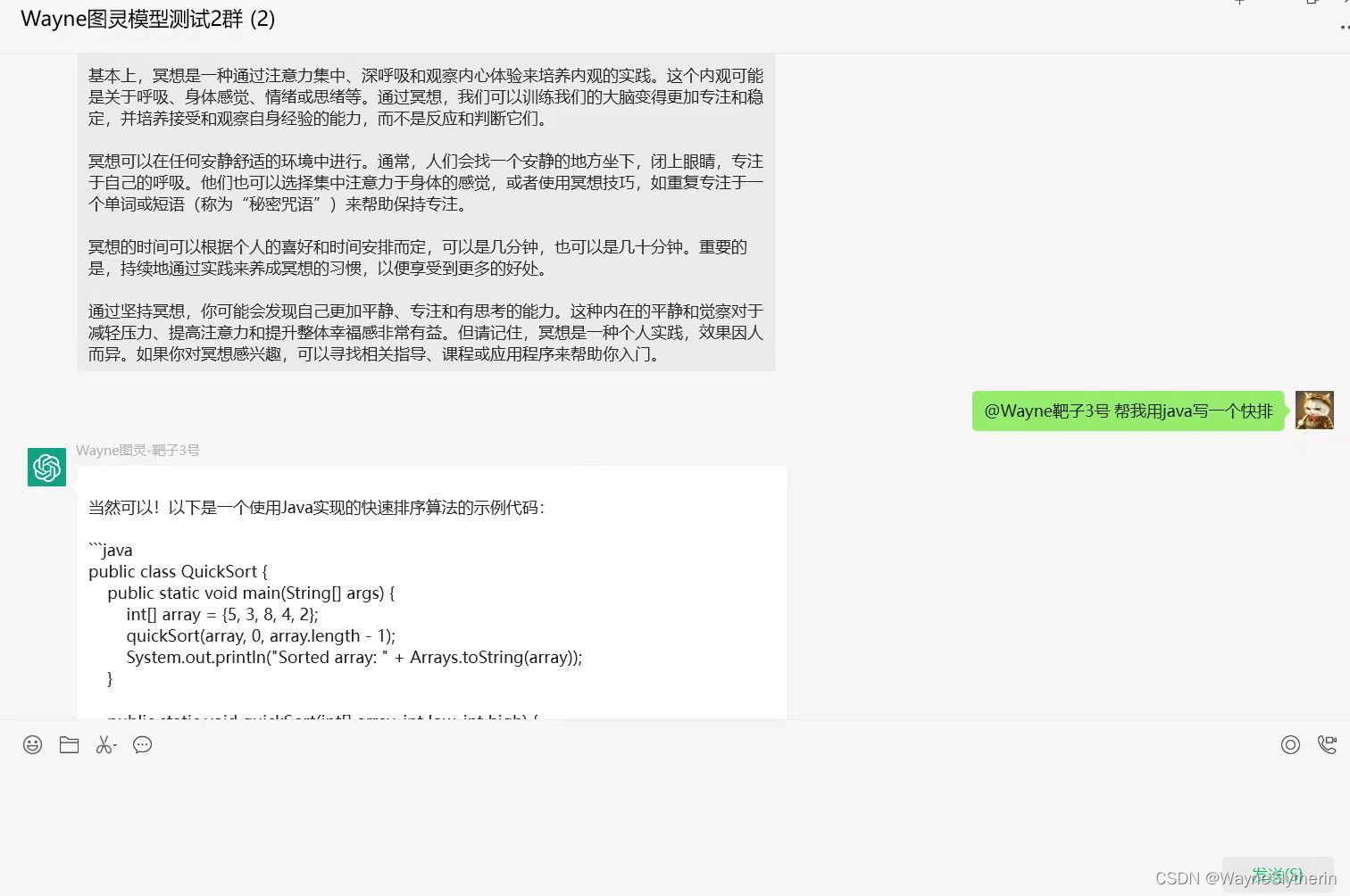Click the paragraph starting '基本上，冥想是一种'
Viewport: 1350px width, 896px height.
point(426,96)
